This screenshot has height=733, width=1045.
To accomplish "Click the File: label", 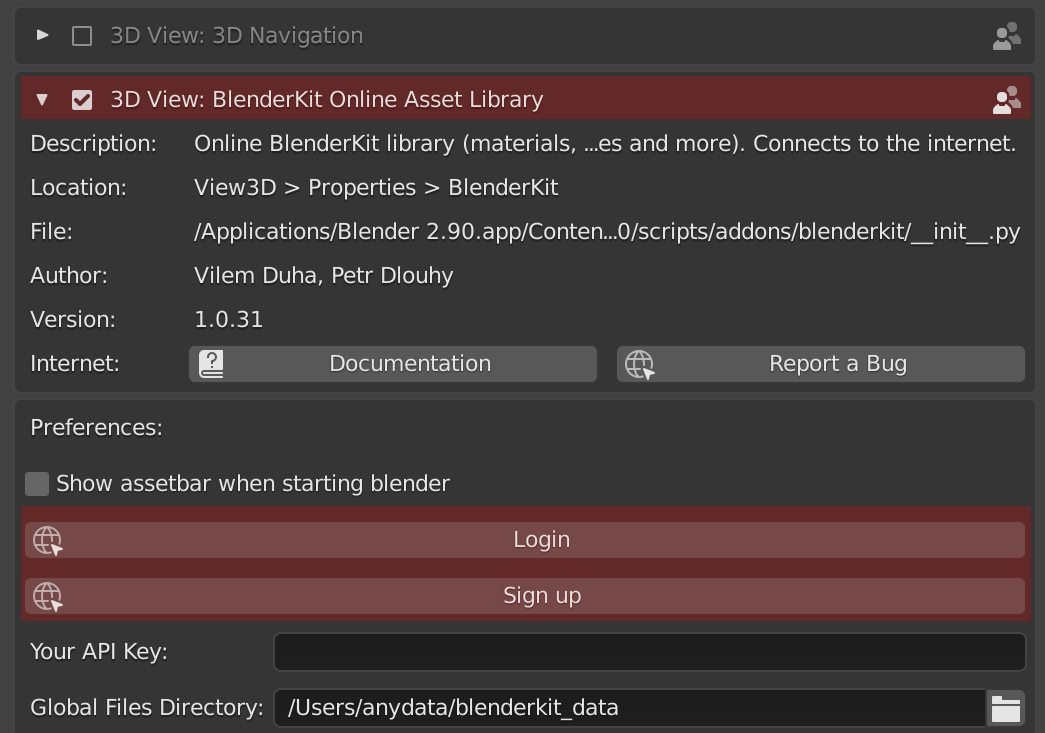I will [51, 232].
